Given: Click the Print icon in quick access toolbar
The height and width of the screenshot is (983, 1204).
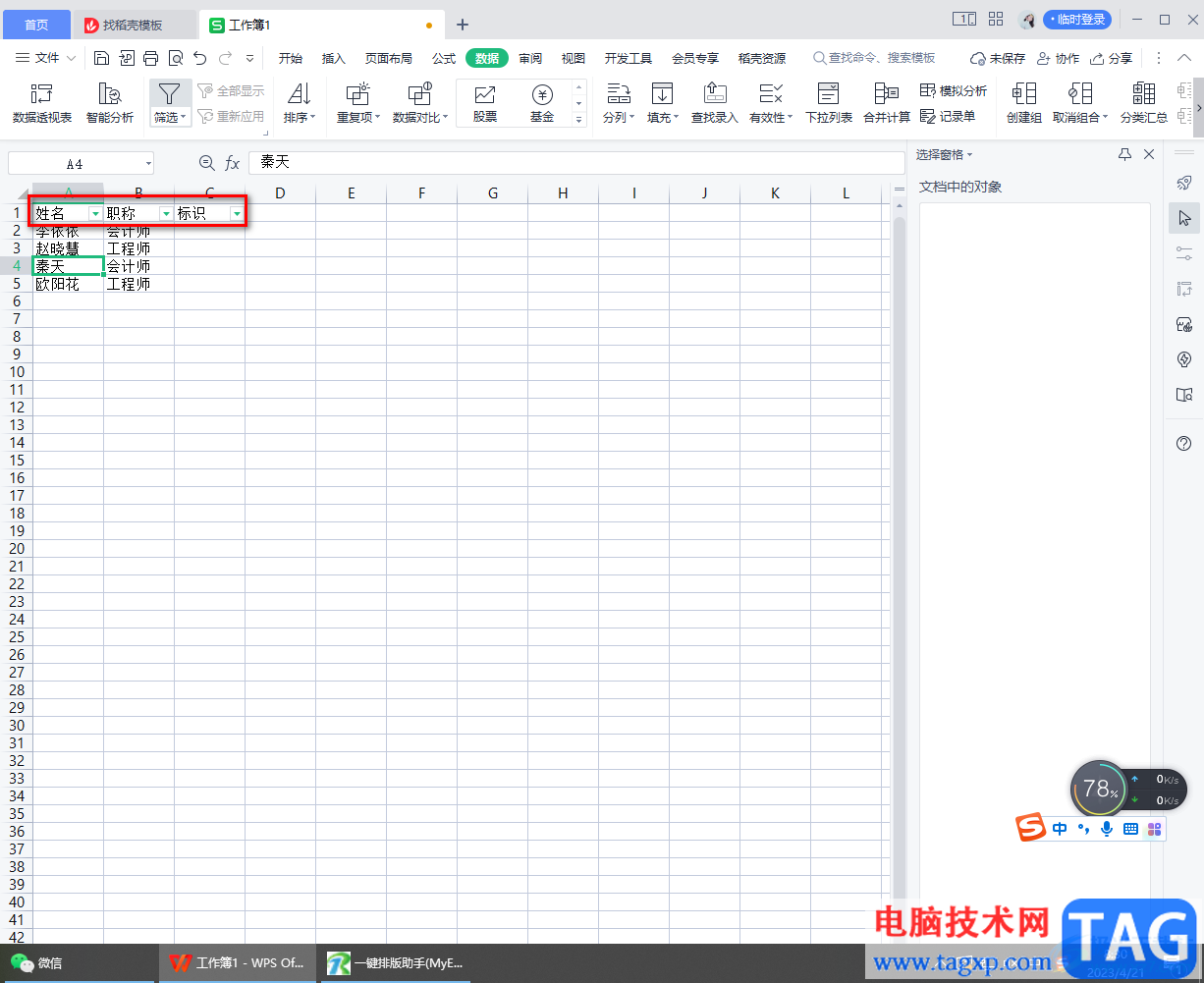Looking at the screenshot, I should pos(150,58).
